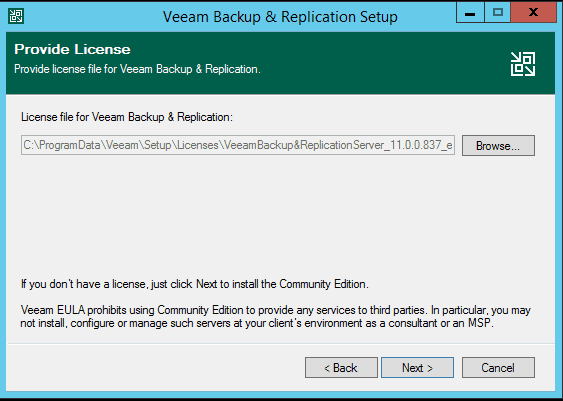563x401 pixels.
Task: Click the version number 11.0.0.837 in path
Action: click(415, 145)
